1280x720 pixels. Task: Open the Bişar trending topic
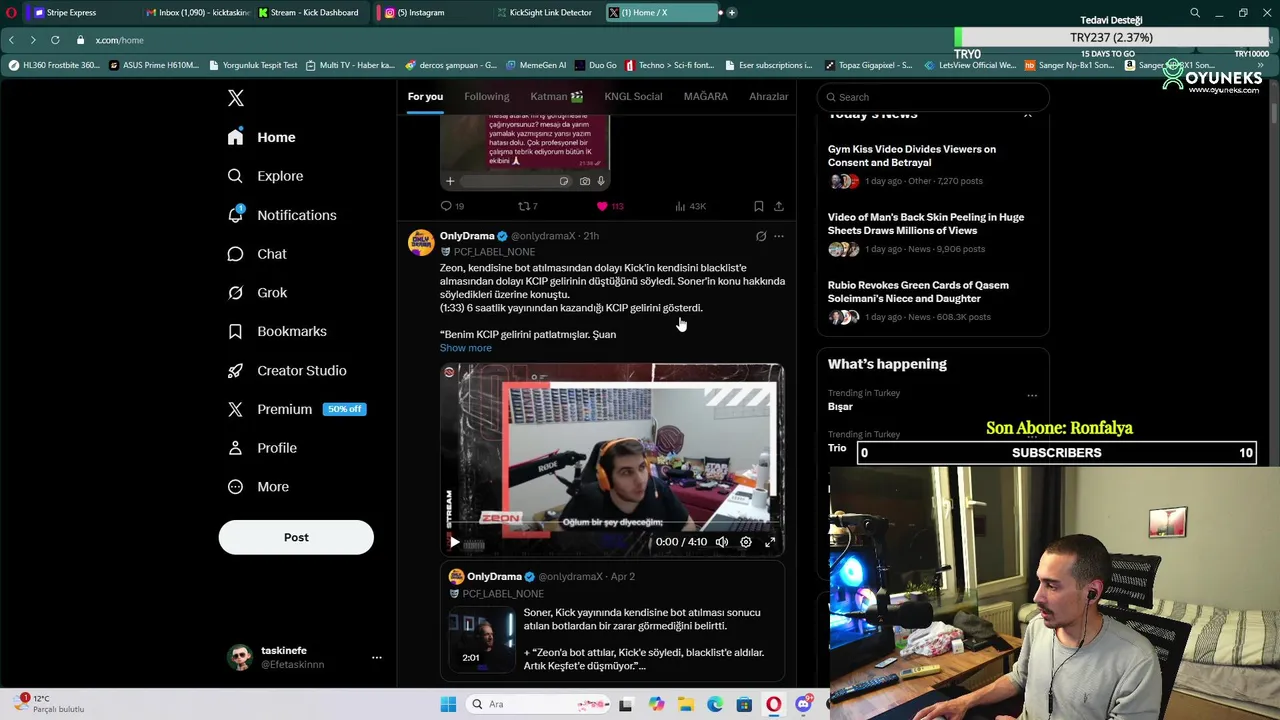click(x=840, y=407)
